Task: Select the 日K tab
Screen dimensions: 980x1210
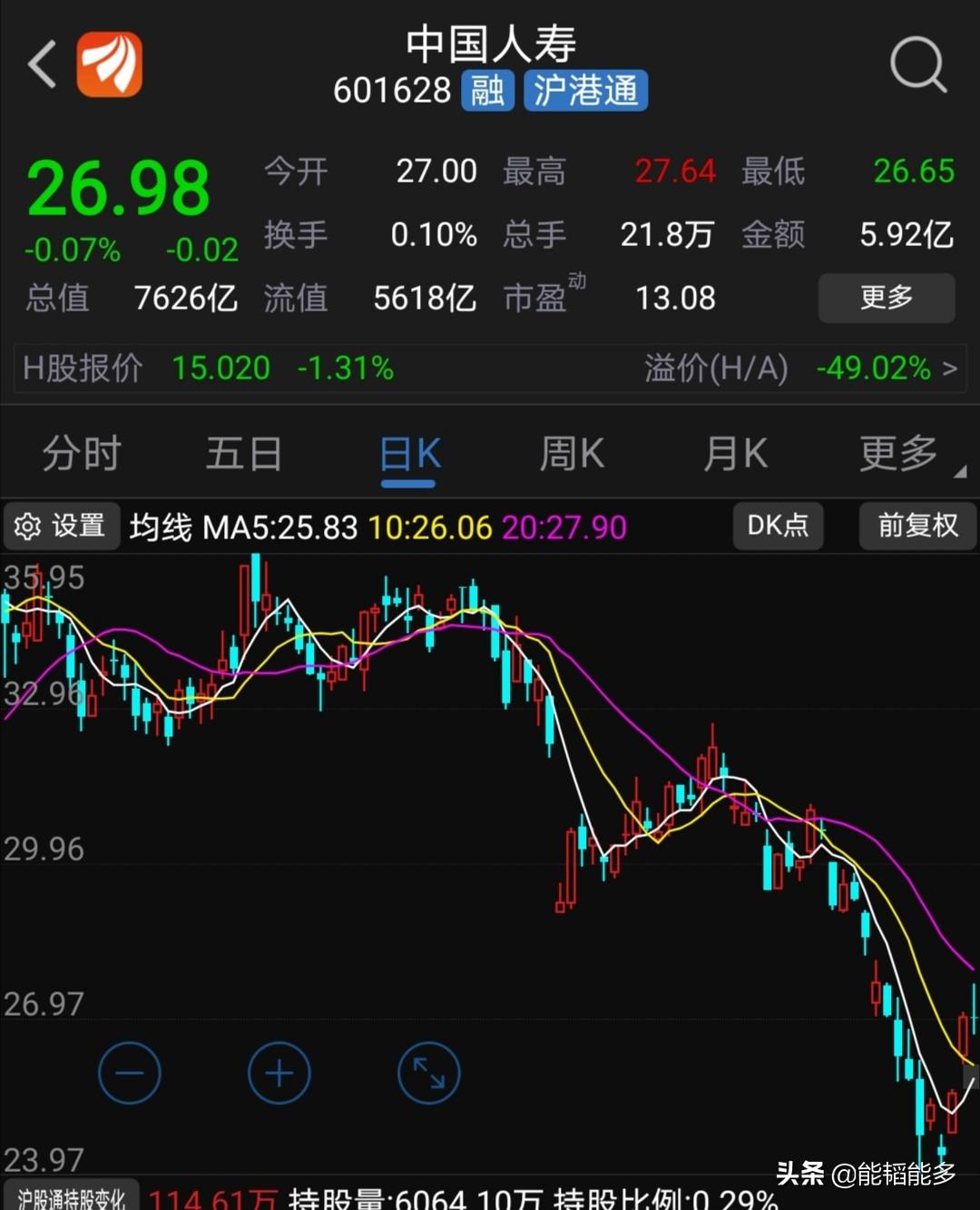Action: 409,453
